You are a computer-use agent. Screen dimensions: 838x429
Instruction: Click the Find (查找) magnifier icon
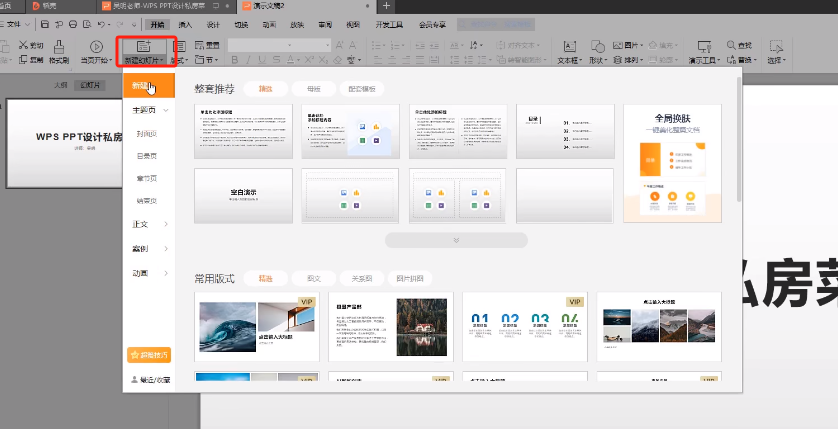[x=733, y=45]
